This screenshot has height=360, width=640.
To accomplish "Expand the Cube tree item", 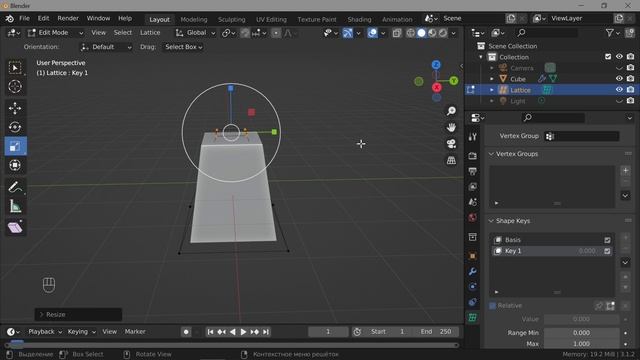I will (x=491, y=79).
